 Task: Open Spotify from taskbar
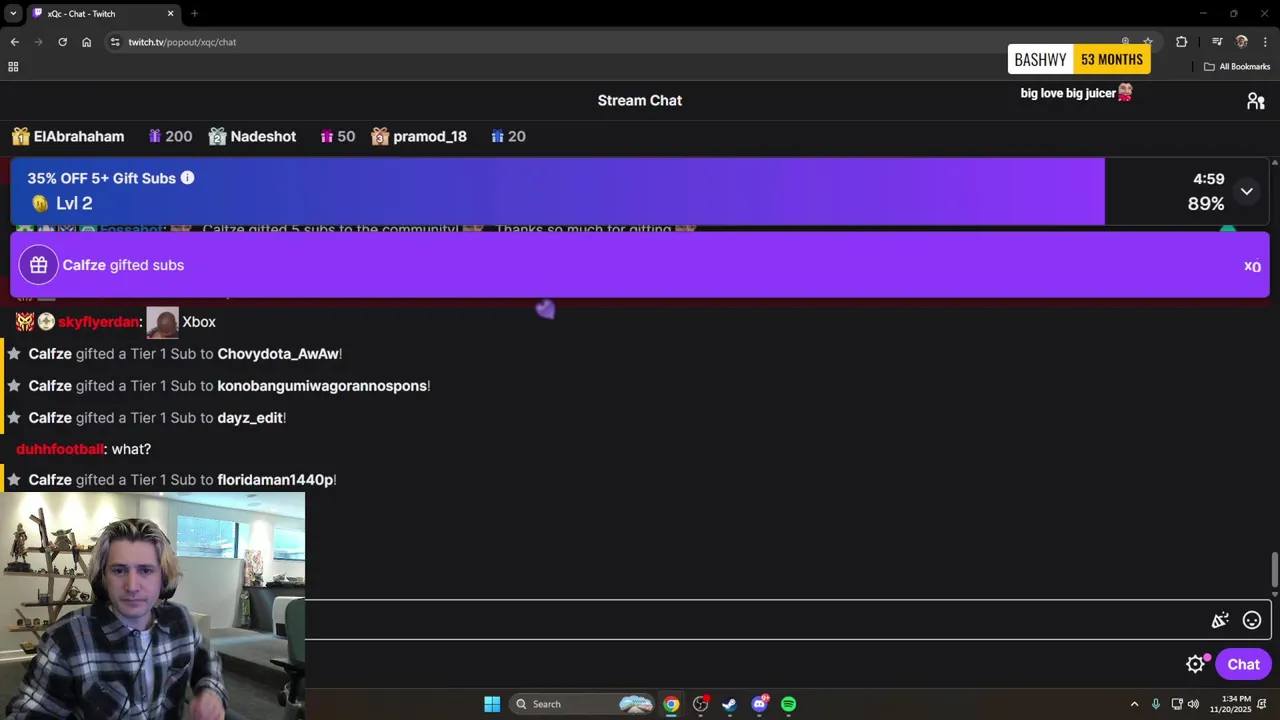click(788, 704)
